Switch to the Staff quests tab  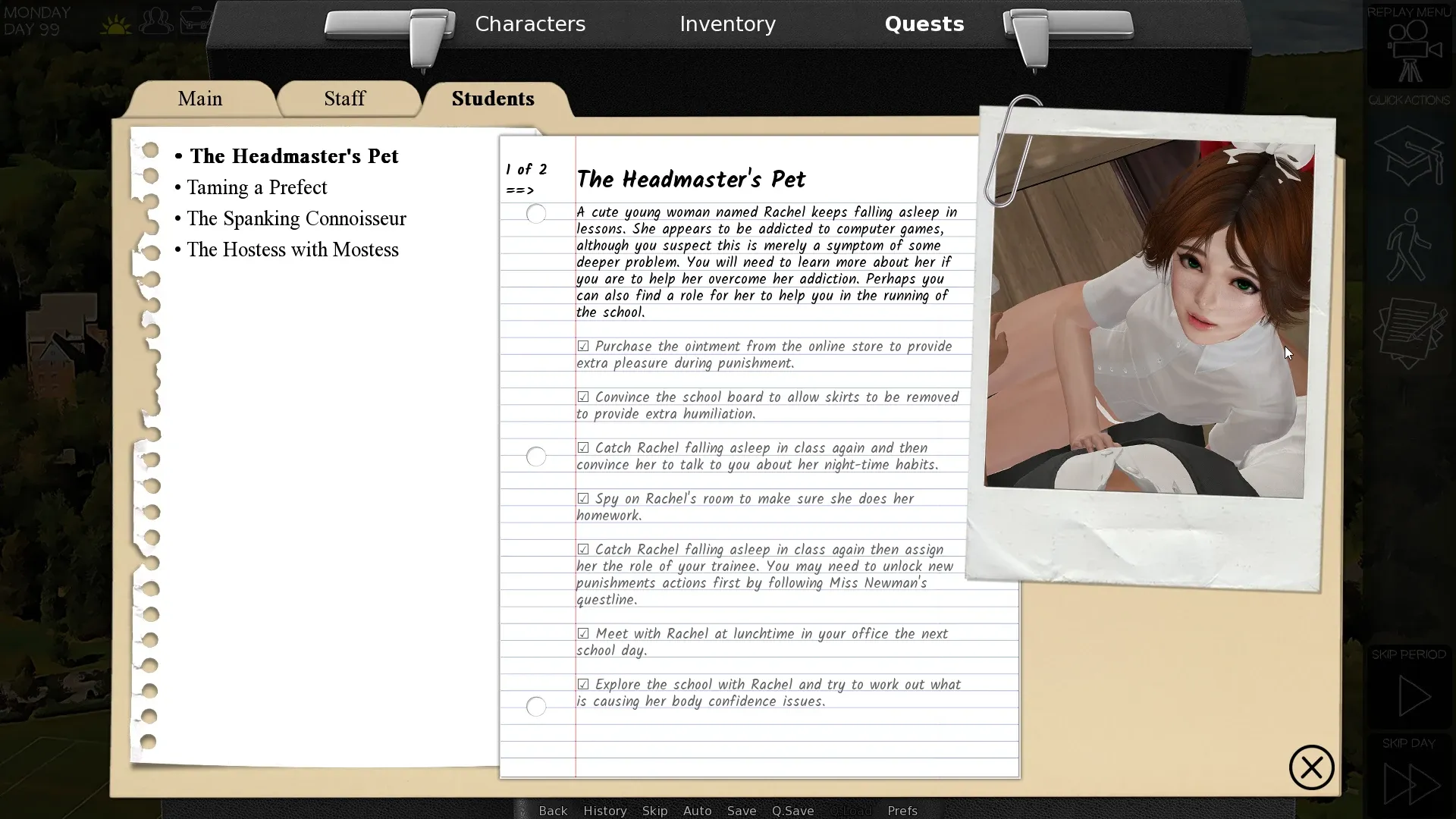[x=345, y=99]
